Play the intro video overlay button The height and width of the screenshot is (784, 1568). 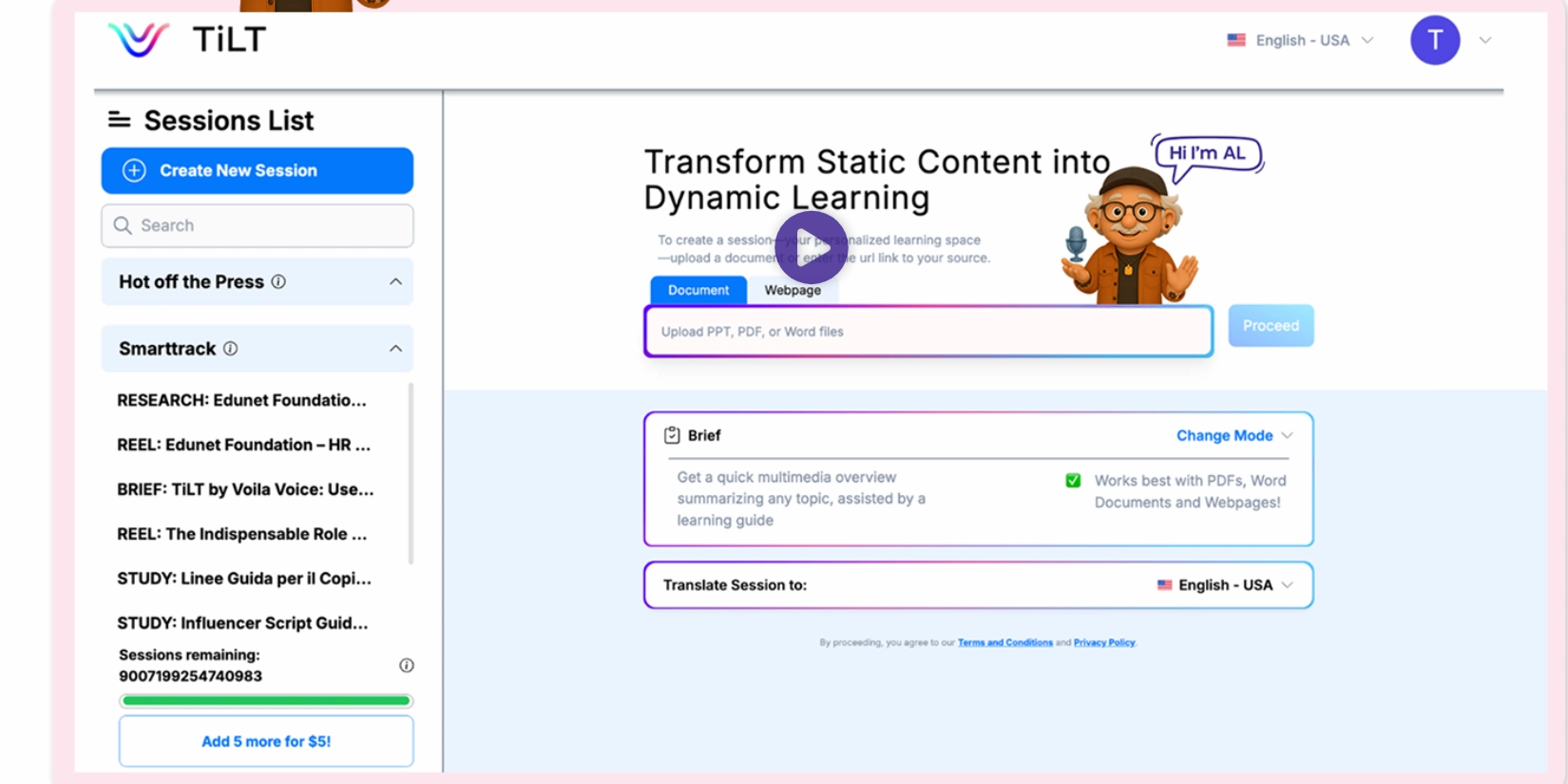[811, 247]
